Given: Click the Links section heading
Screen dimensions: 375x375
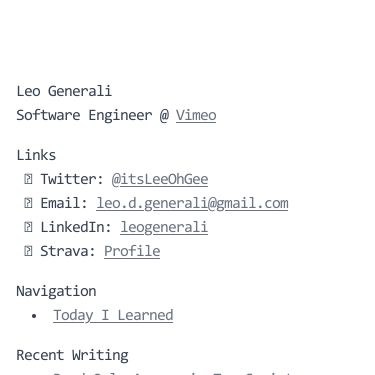Looking at the screenshot, I should (36, 155).
